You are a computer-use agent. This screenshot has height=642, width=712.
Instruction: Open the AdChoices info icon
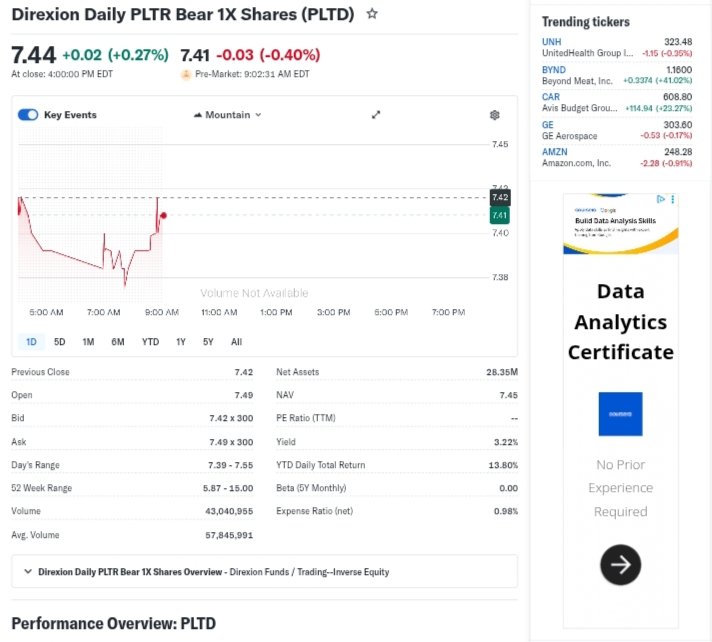pos(661,200)
